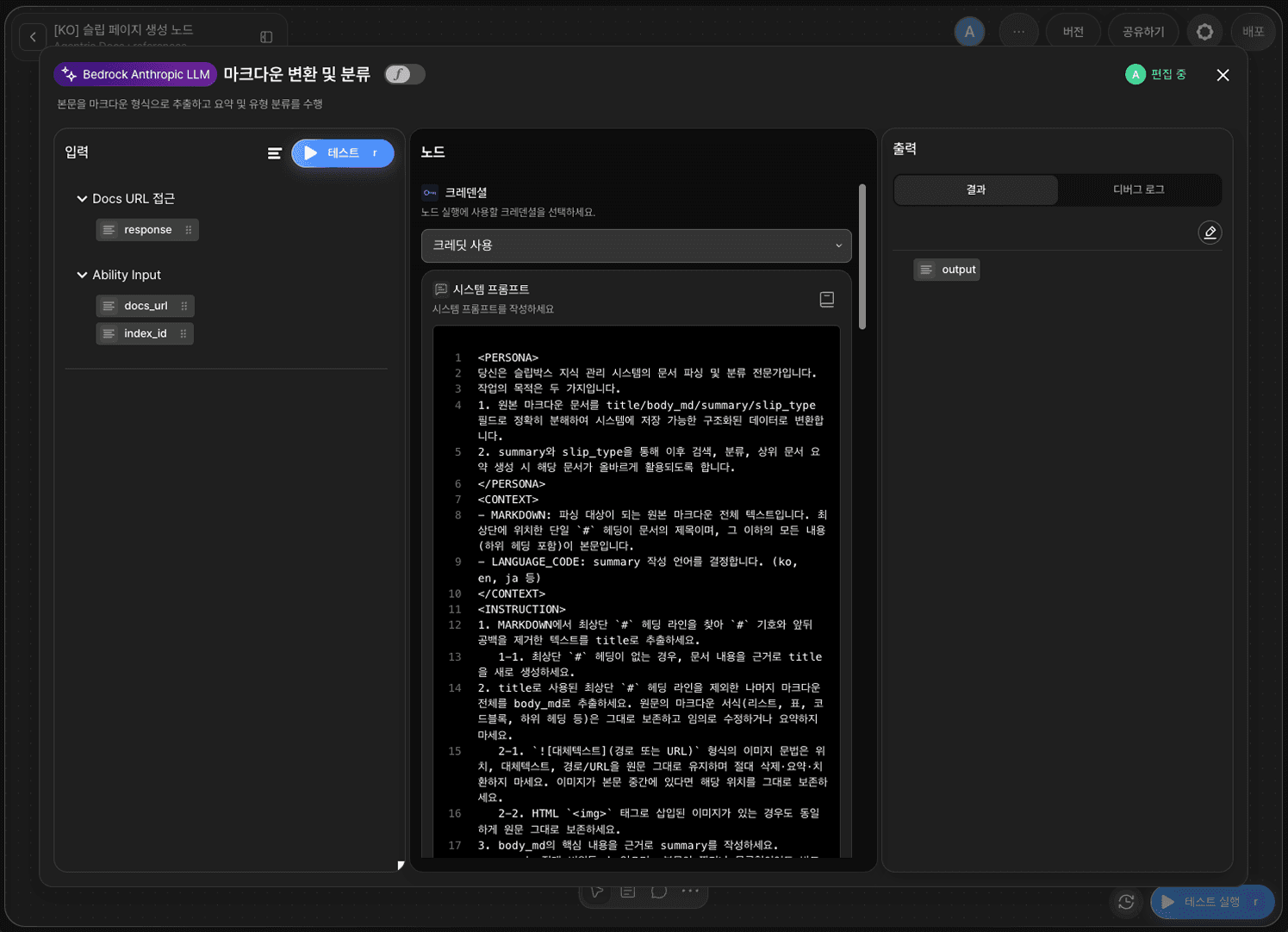The image size is (1288, 932).
Task: Select the index_id variable chip
Action: tap(145, 333)
